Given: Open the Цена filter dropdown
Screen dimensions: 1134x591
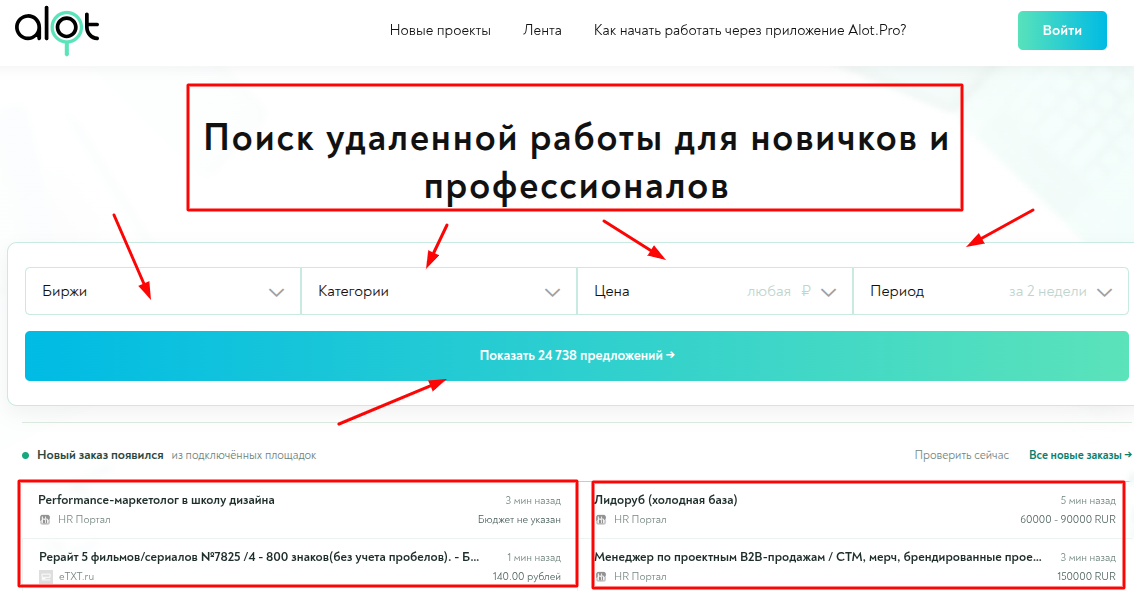Looking at the screenshot, I should click(x=715, y=291).
